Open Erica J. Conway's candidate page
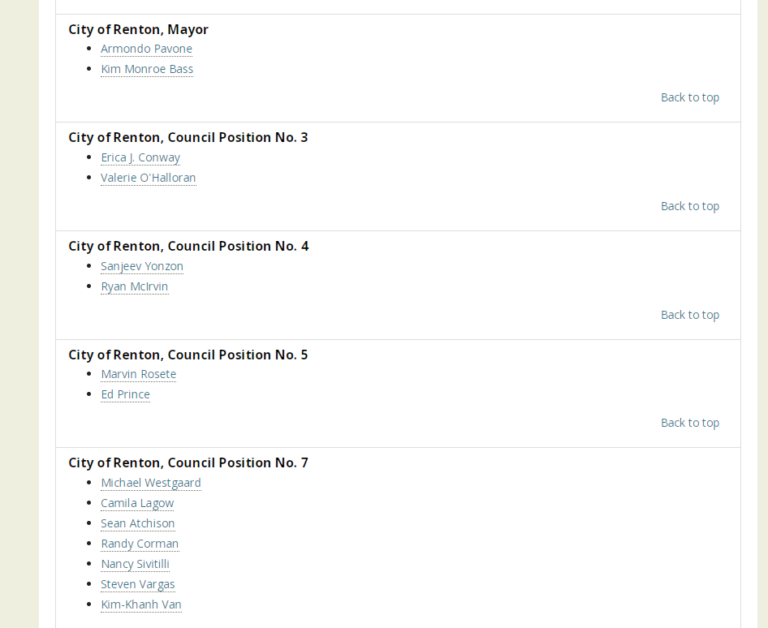 [140, 158]
